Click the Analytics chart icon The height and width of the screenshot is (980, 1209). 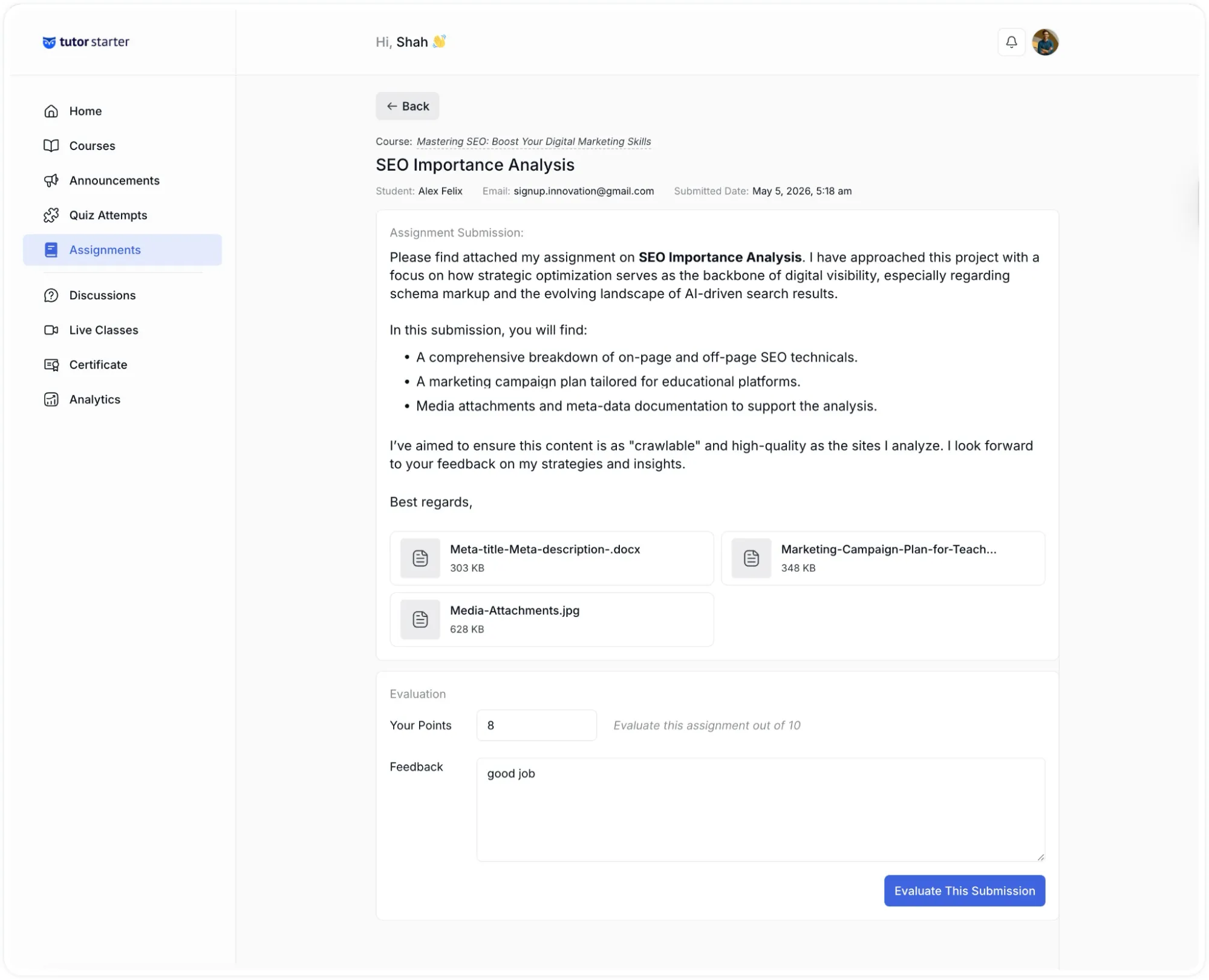(51, 399)
